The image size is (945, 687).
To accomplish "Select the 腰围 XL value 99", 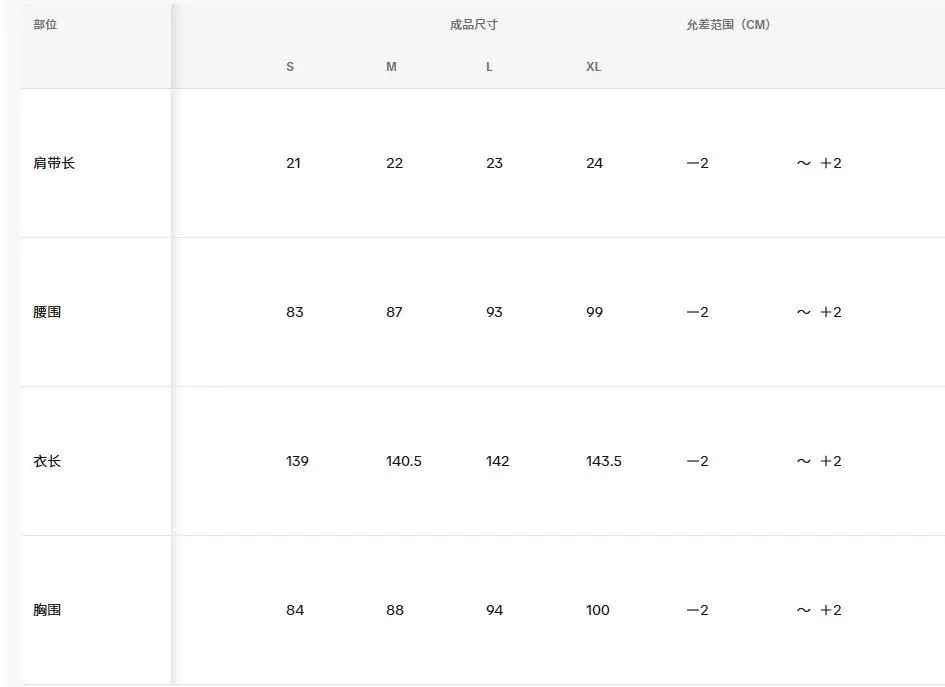I will [x=594, y=312].
